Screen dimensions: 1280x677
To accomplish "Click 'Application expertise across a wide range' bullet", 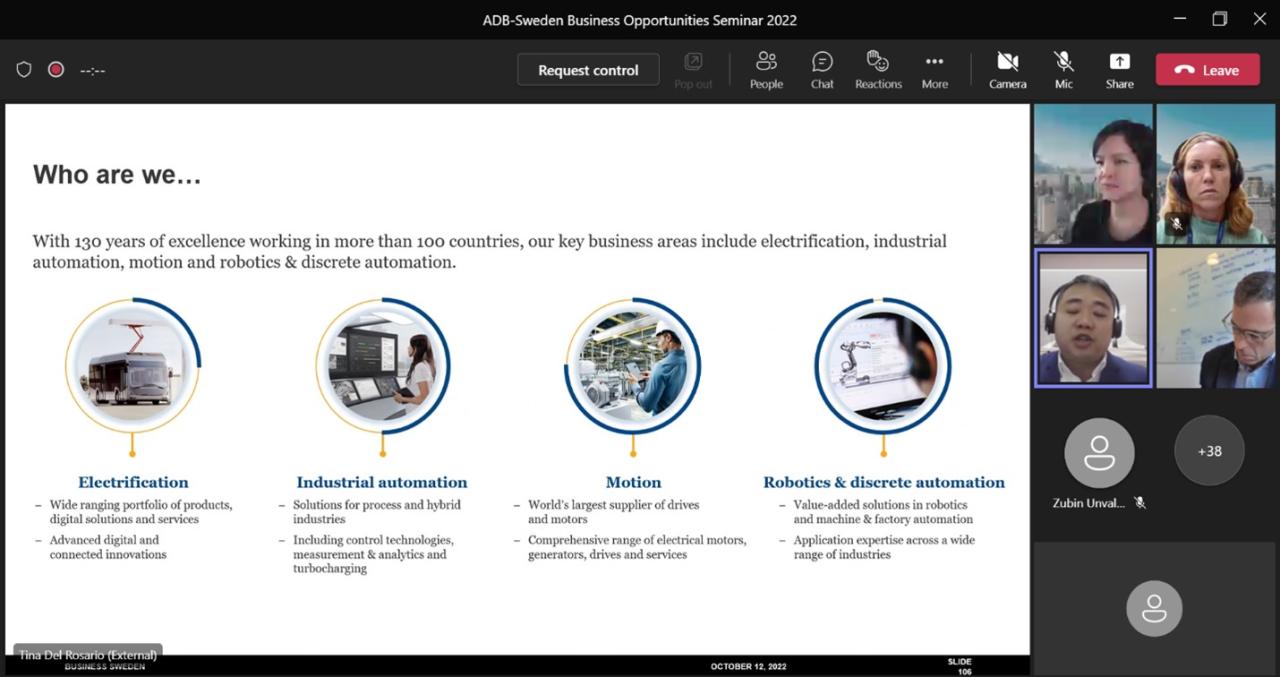I will [x=884, y=547].
